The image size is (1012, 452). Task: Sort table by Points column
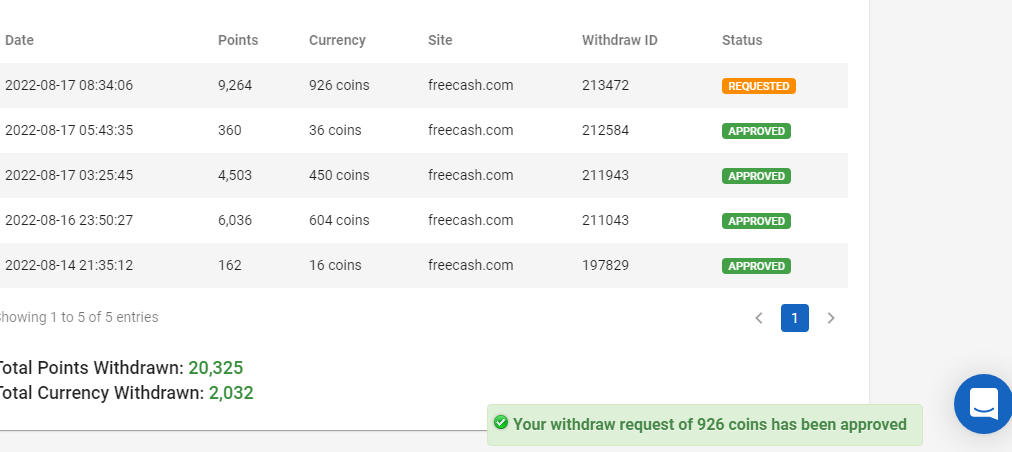click(238, 41)
